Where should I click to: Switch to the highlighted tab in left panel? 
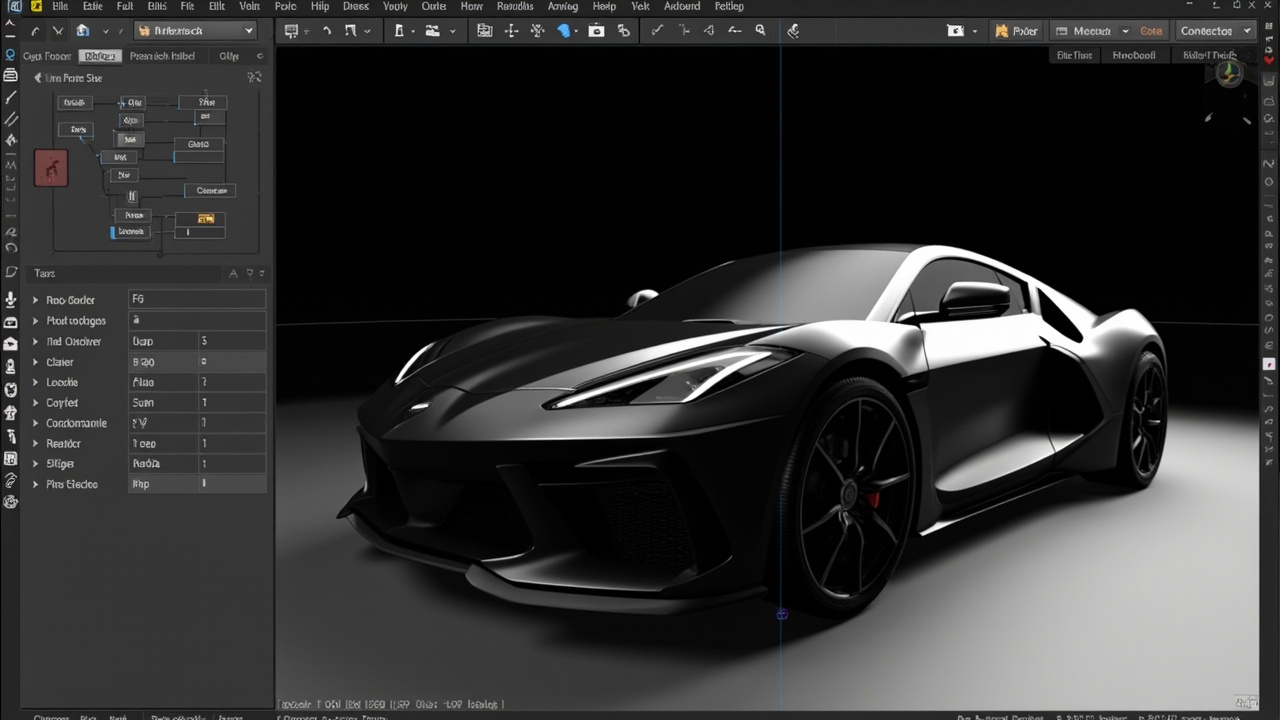click(x=98, y=56)
